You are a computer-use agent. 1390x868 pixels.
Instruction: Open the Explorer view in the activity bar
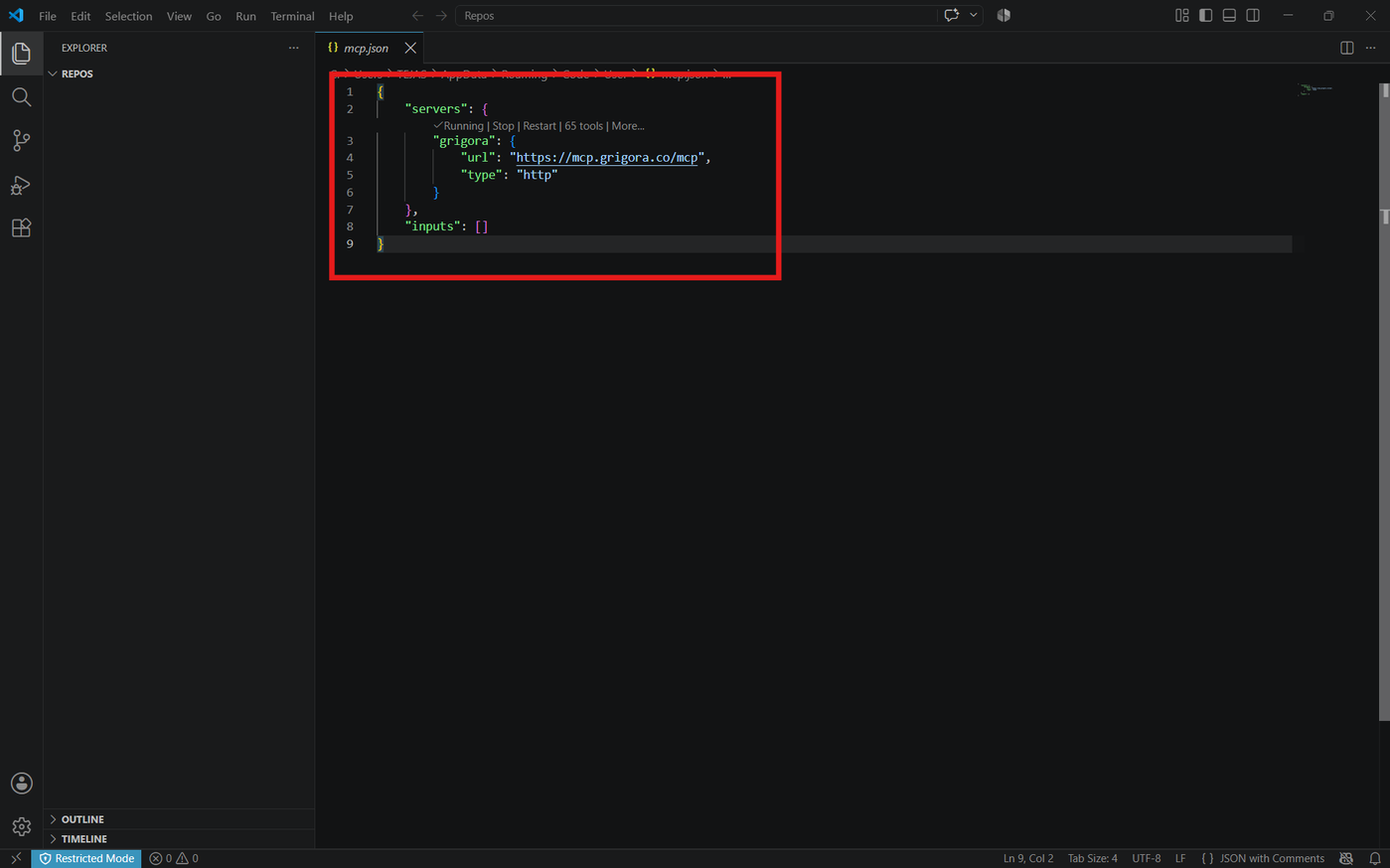pyautogui.click(x=21, y=54)
